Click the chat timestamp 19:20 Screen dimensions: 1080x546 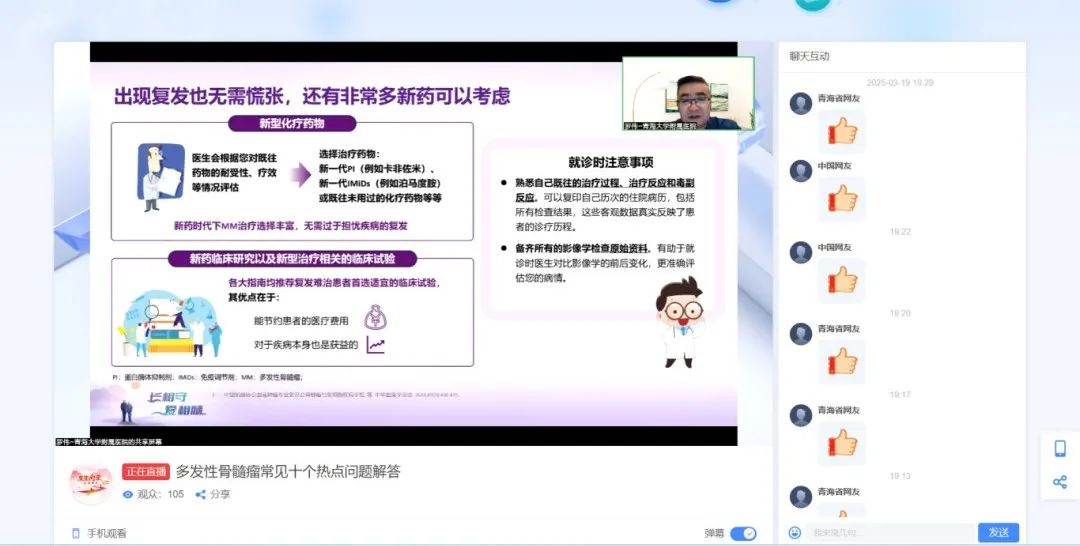pyautogui.click(x=900, y=313)
